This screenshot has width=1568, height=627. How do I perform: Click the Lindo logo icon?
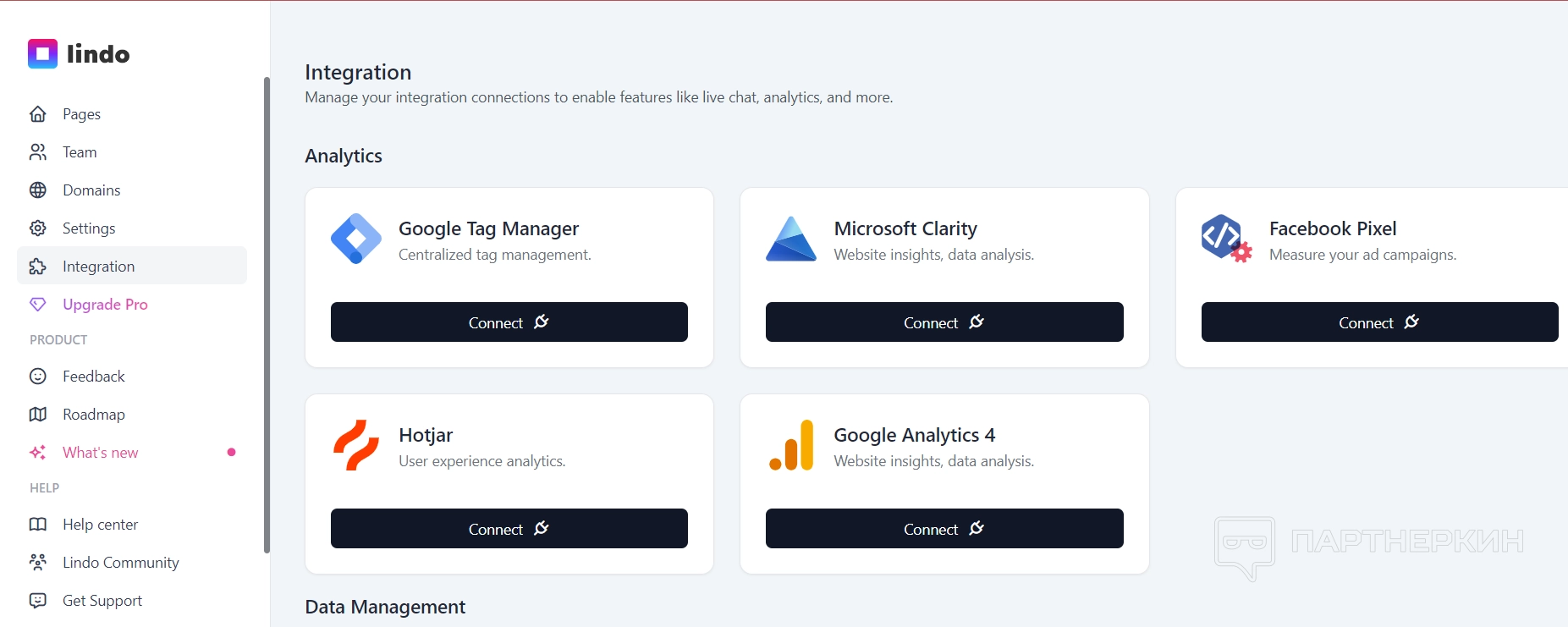pyautogui.click(x=42, y=54)
